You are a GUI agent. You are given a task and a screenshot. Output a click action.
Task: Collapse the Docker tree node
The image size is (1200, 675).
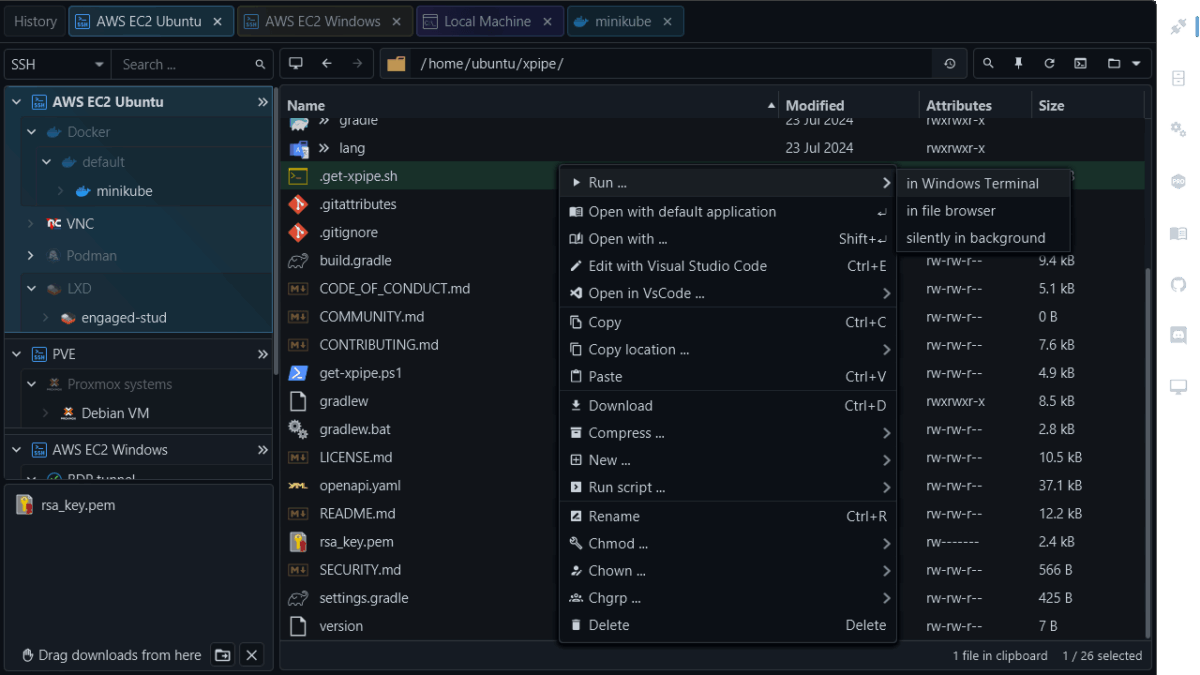click(x=32, y=132)
